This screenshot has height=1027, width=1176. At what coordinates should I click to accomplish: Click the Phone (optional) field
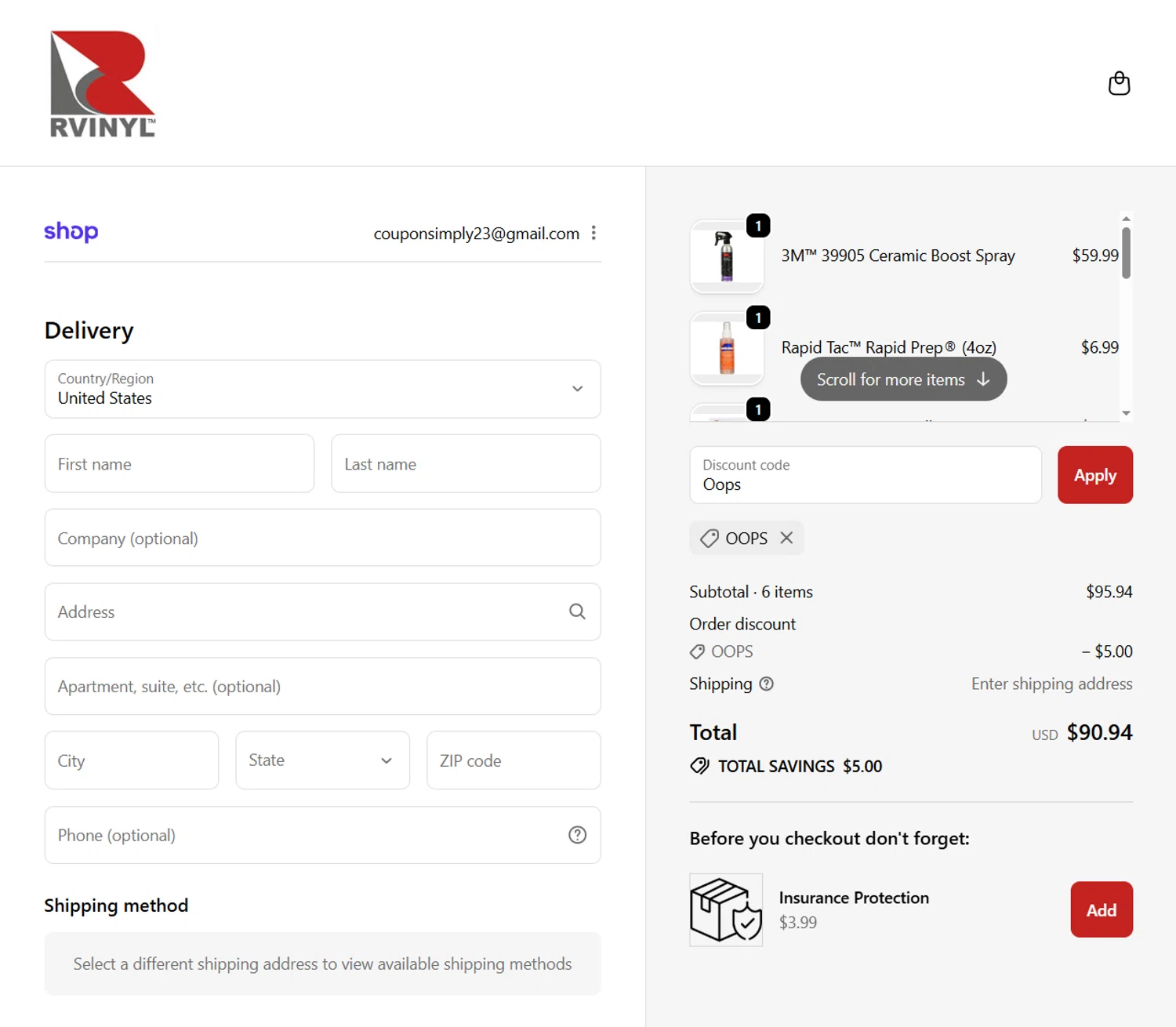(x=322, y=835)
